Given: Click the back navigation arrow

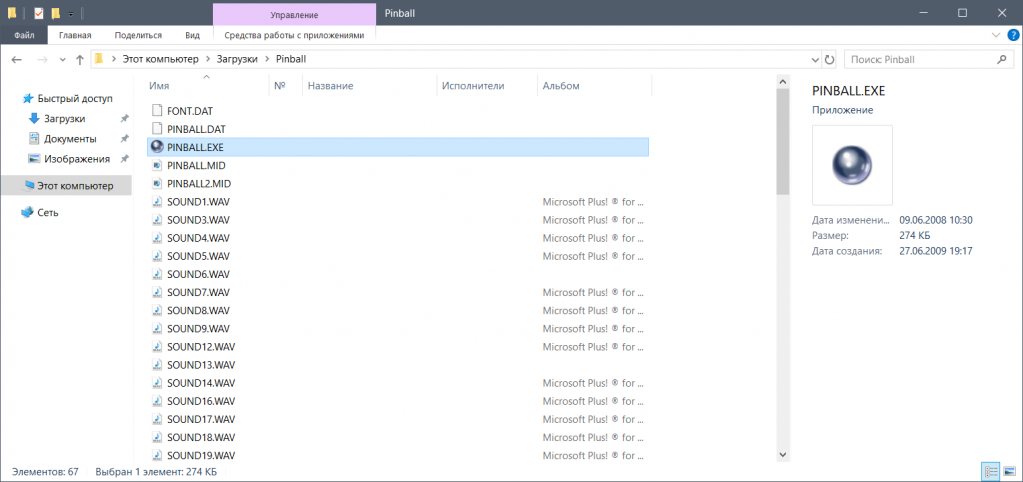Looking at the screenshot, I should point(17,60).
